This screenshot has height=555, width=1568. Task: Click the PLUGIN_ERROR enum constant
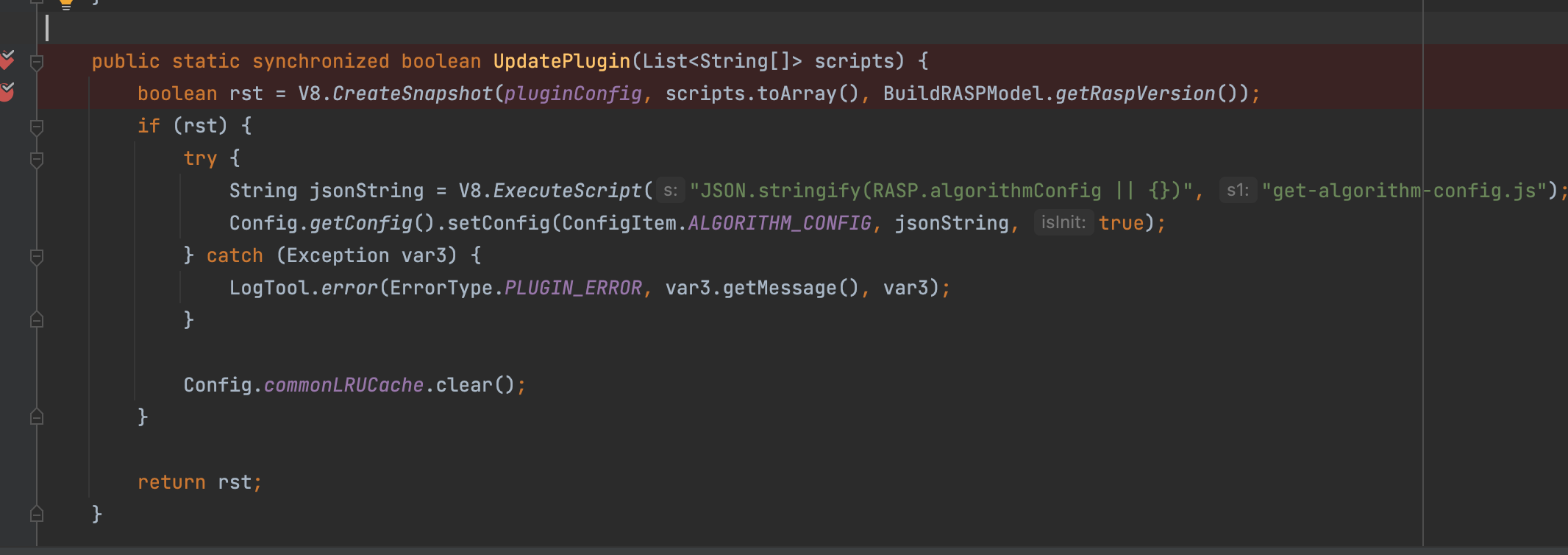pos(573,288)
